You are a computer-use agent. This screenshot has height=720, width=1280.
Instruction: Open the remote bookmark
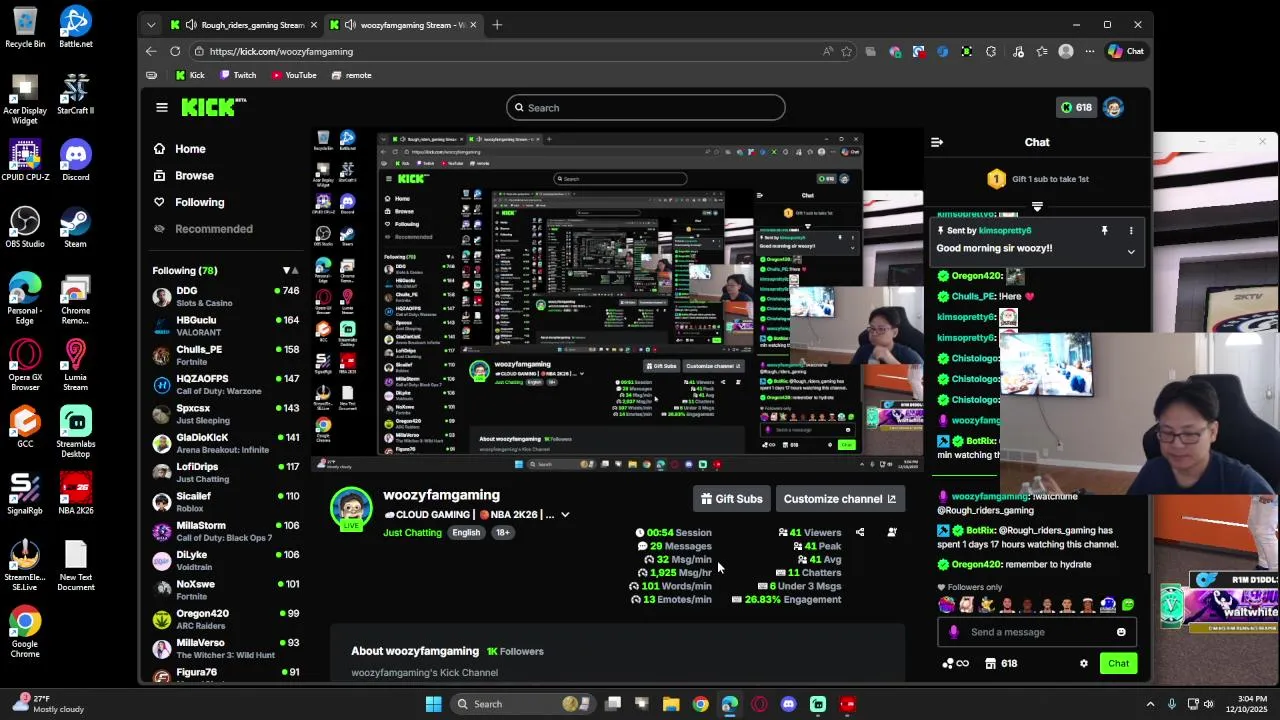pyautogui.click(x=351, y=75)
